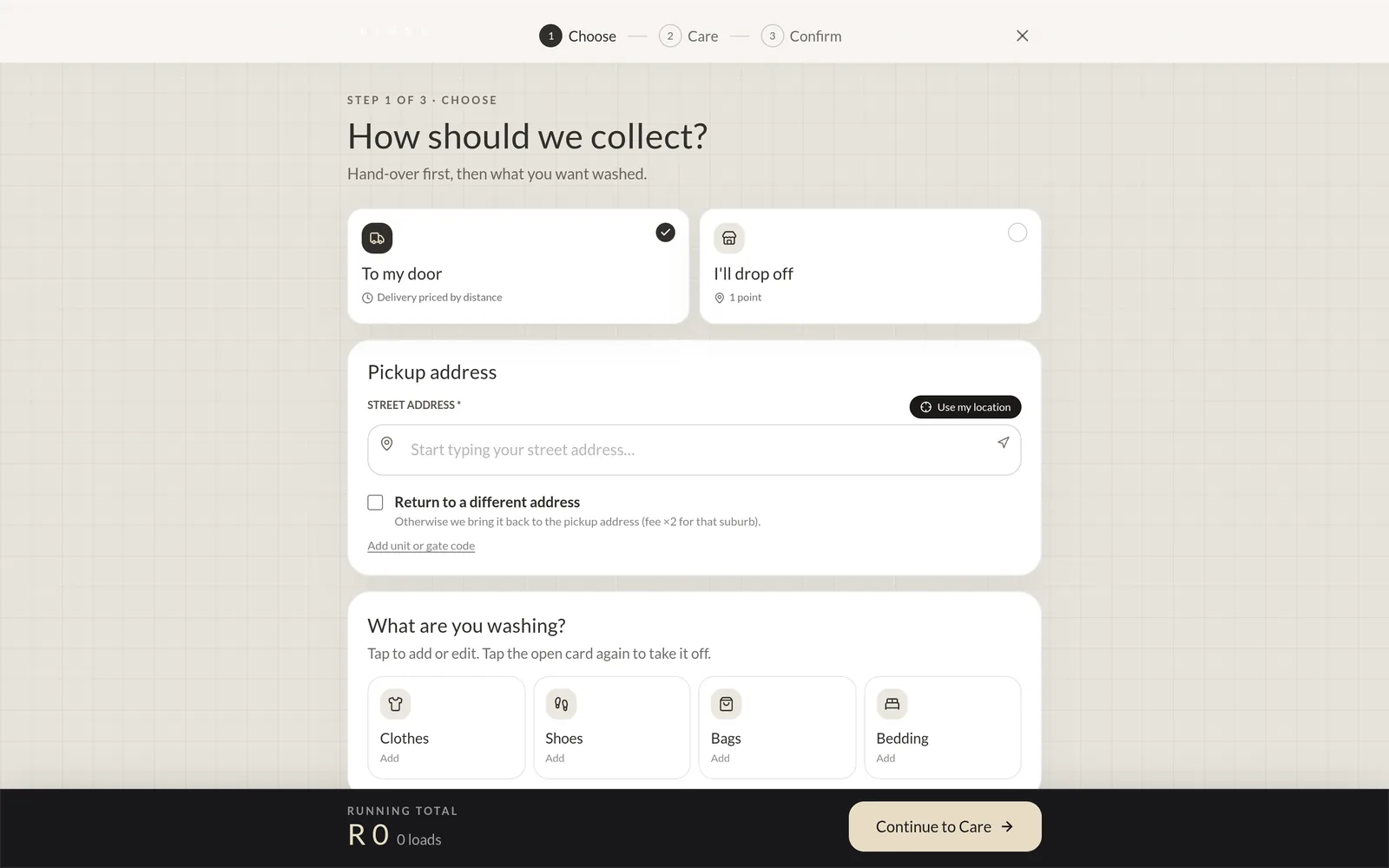This screenshot has width=1389, height=868.
Task: Enable Return to a different address
Action: pos(375,503)
